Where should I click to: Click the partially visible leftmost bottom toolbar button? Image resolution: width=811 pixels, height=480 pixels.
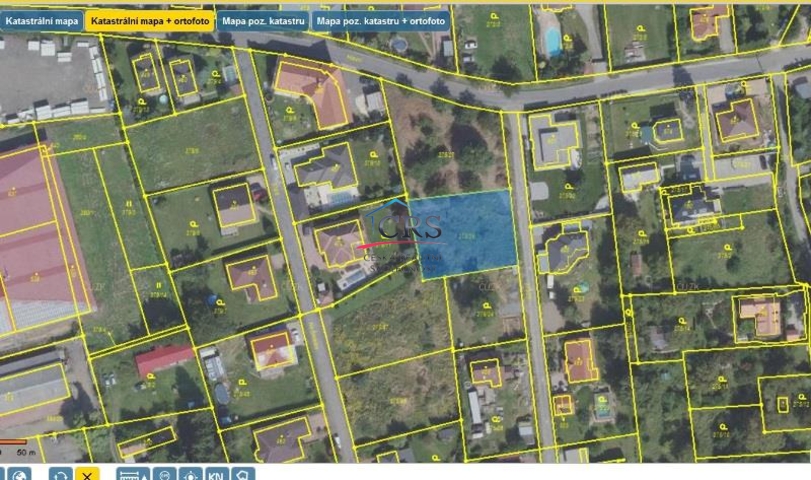coord(3,474)
